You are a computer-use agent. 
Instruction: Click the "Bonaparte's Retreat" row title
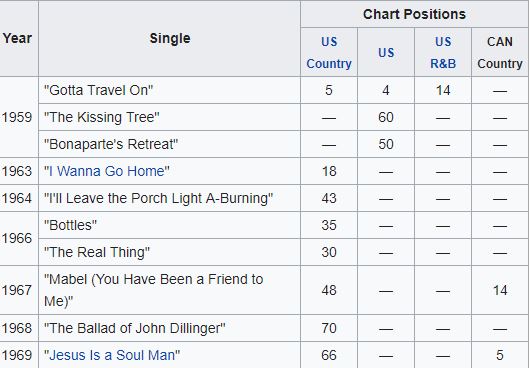(x=170, y=144)
